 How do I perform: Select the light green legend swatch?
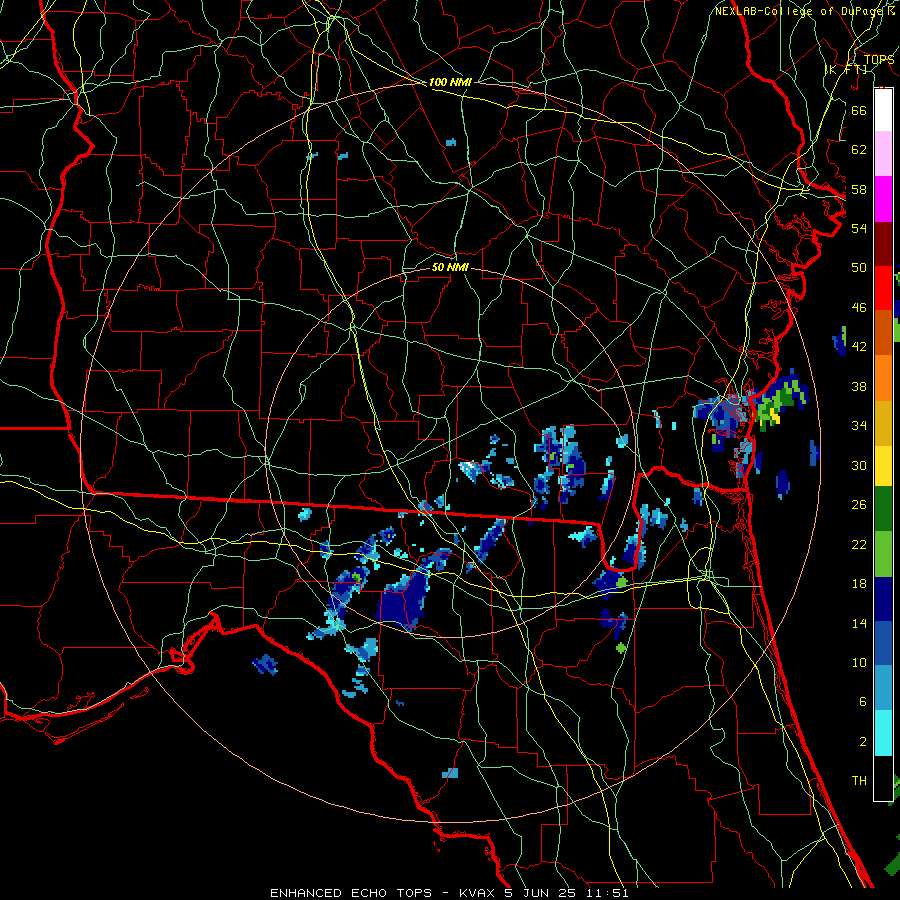click(883, 553)
